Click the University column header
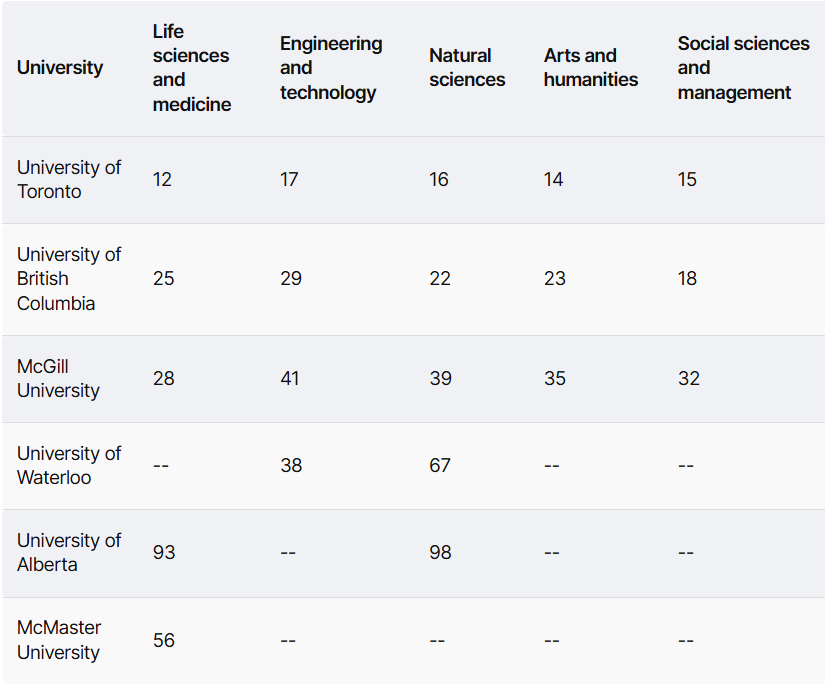 point(60,68)
